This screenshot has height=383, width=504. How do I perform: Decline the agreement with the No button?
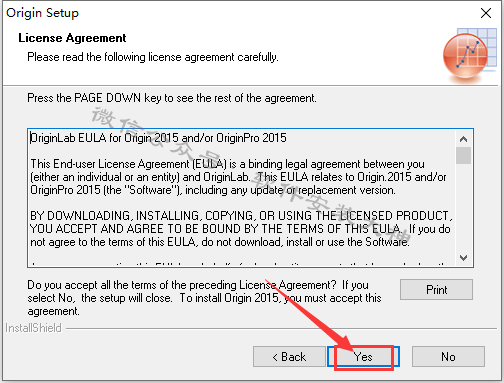coord(448,357)
